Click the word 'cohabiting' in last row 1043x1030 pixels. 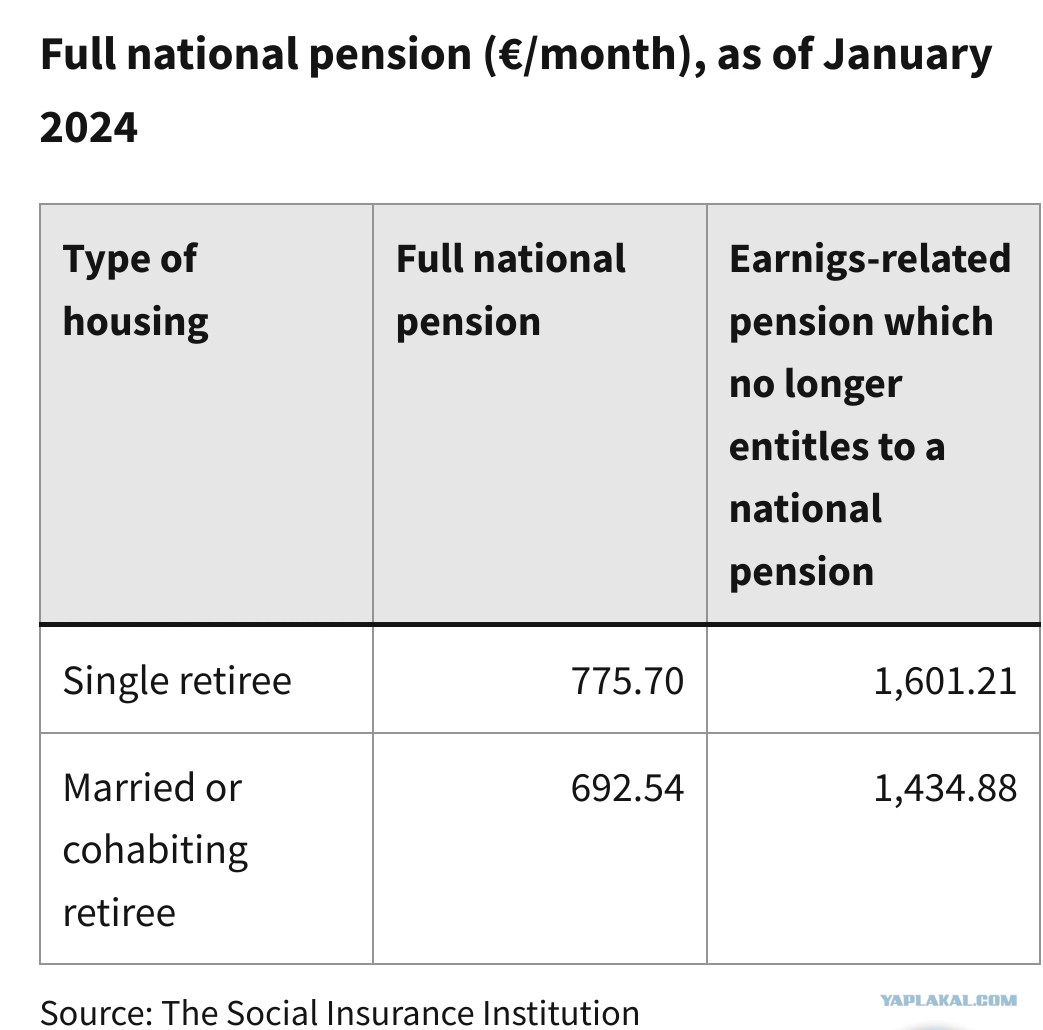155,851
